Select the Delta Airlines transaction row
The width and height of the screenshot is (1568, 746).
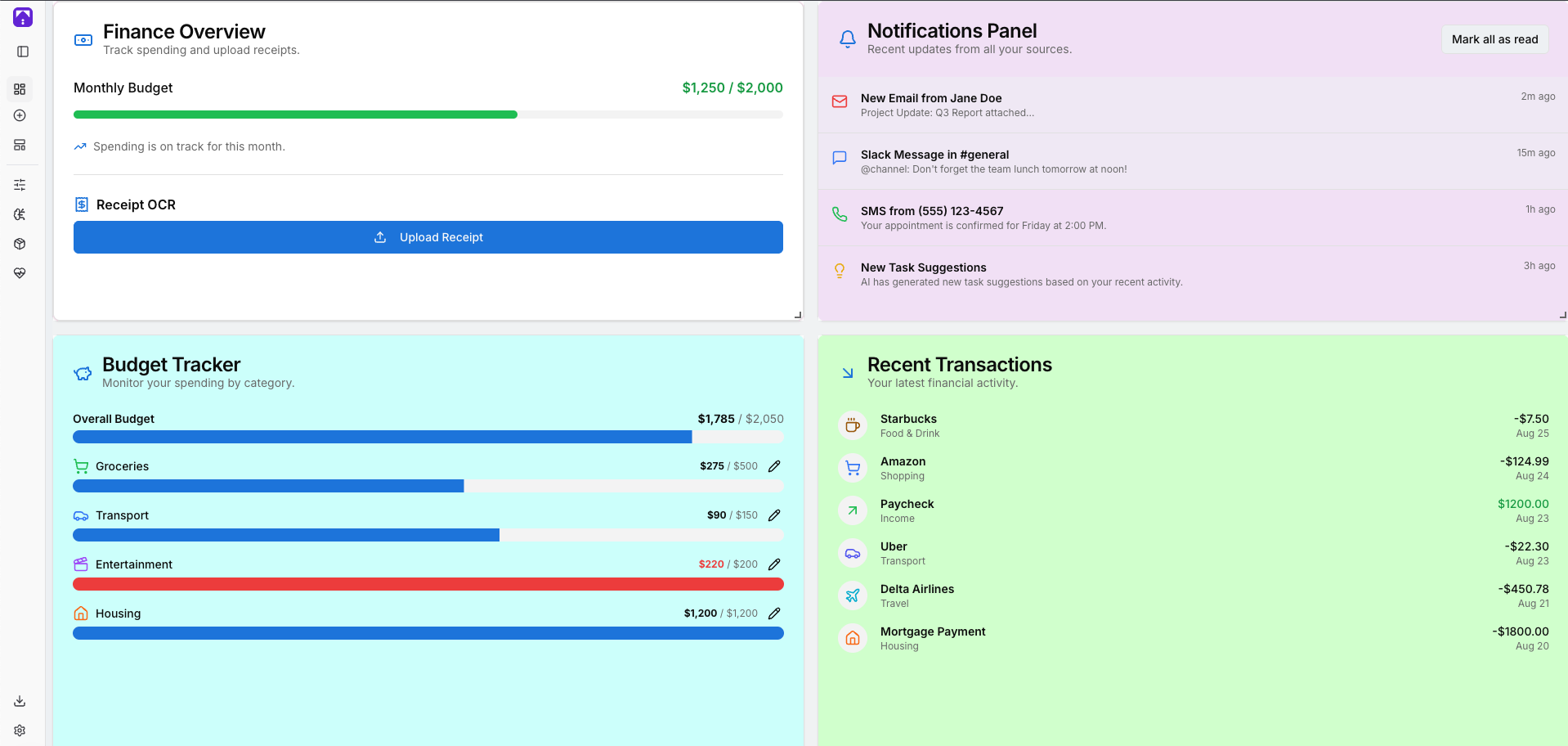point(1192,595)
